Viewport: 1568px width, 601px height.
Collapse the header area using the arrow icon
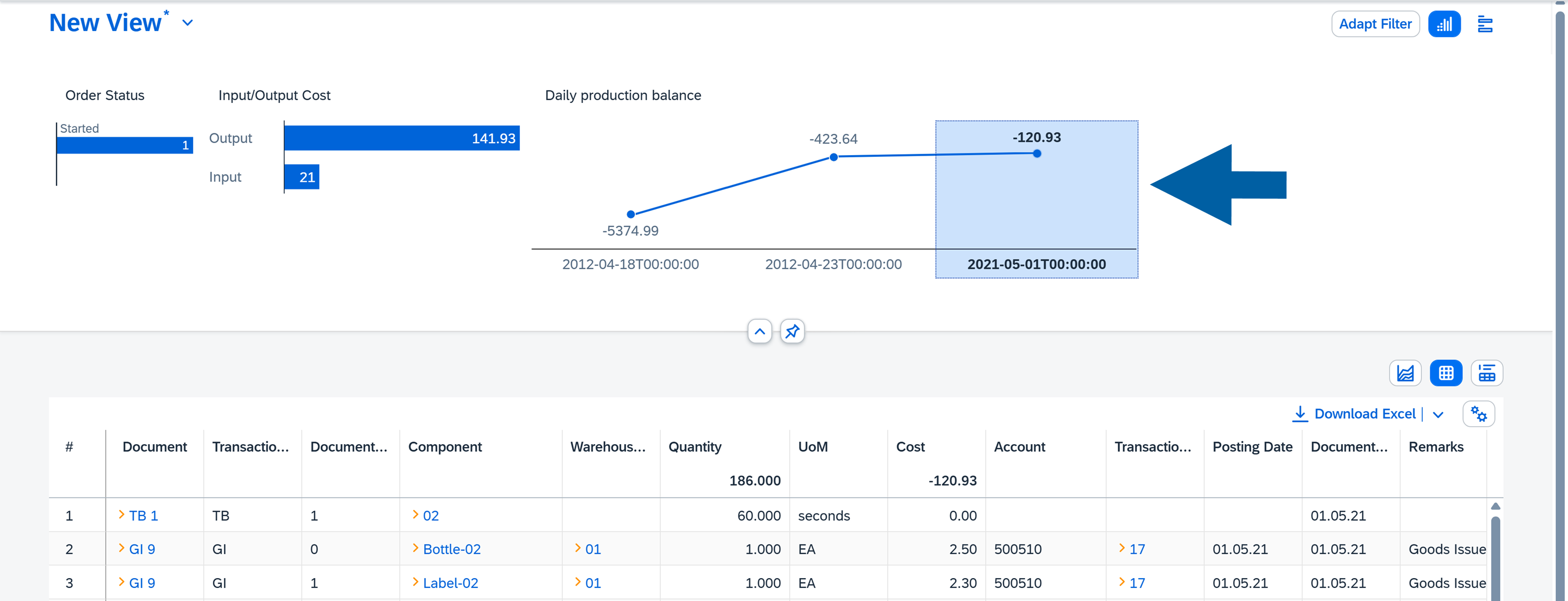(759, 332)
